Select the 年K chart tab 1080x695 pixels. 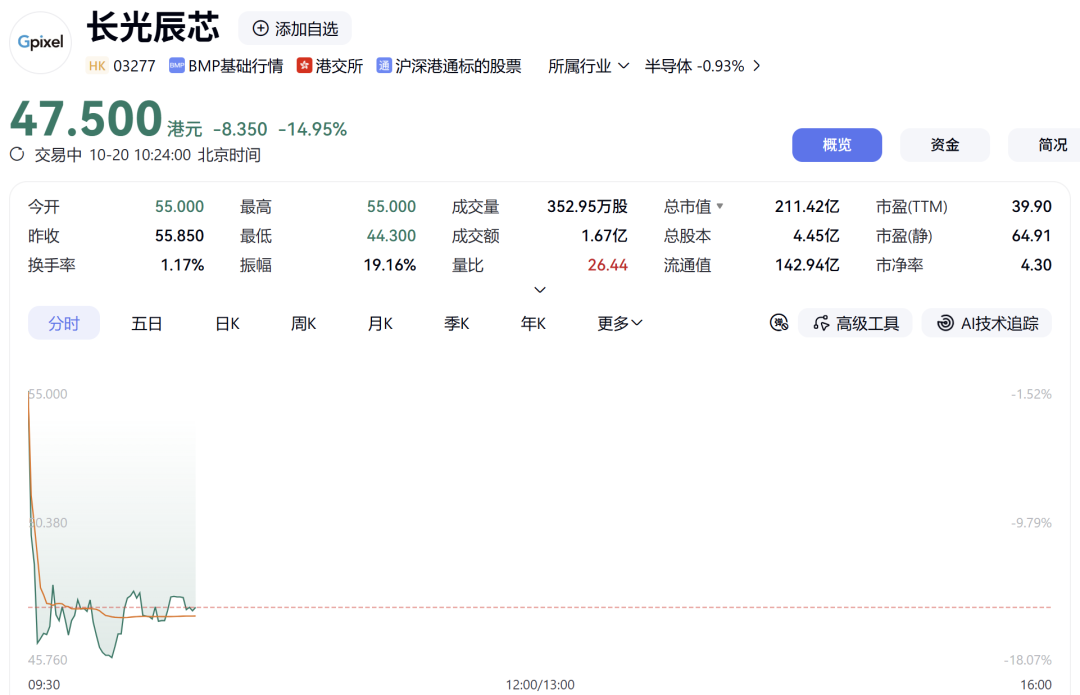[533, 323]
